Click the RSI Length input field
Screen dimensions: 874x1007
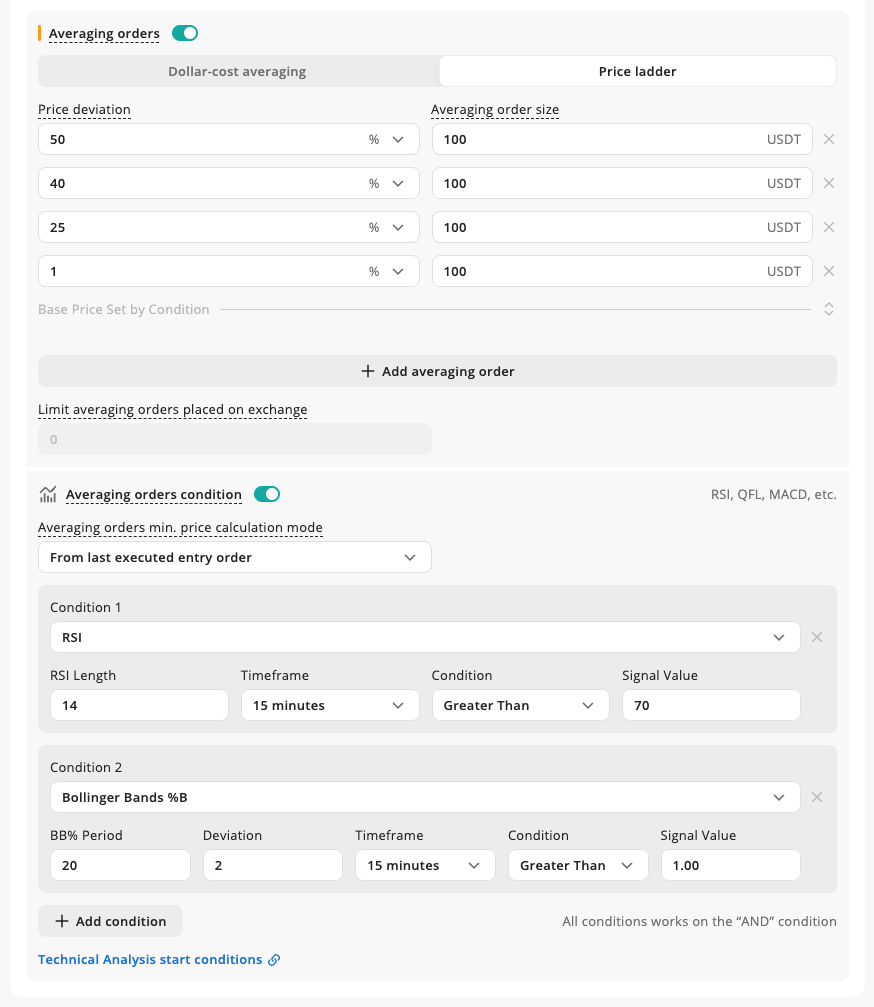click(x=139, y=705)
